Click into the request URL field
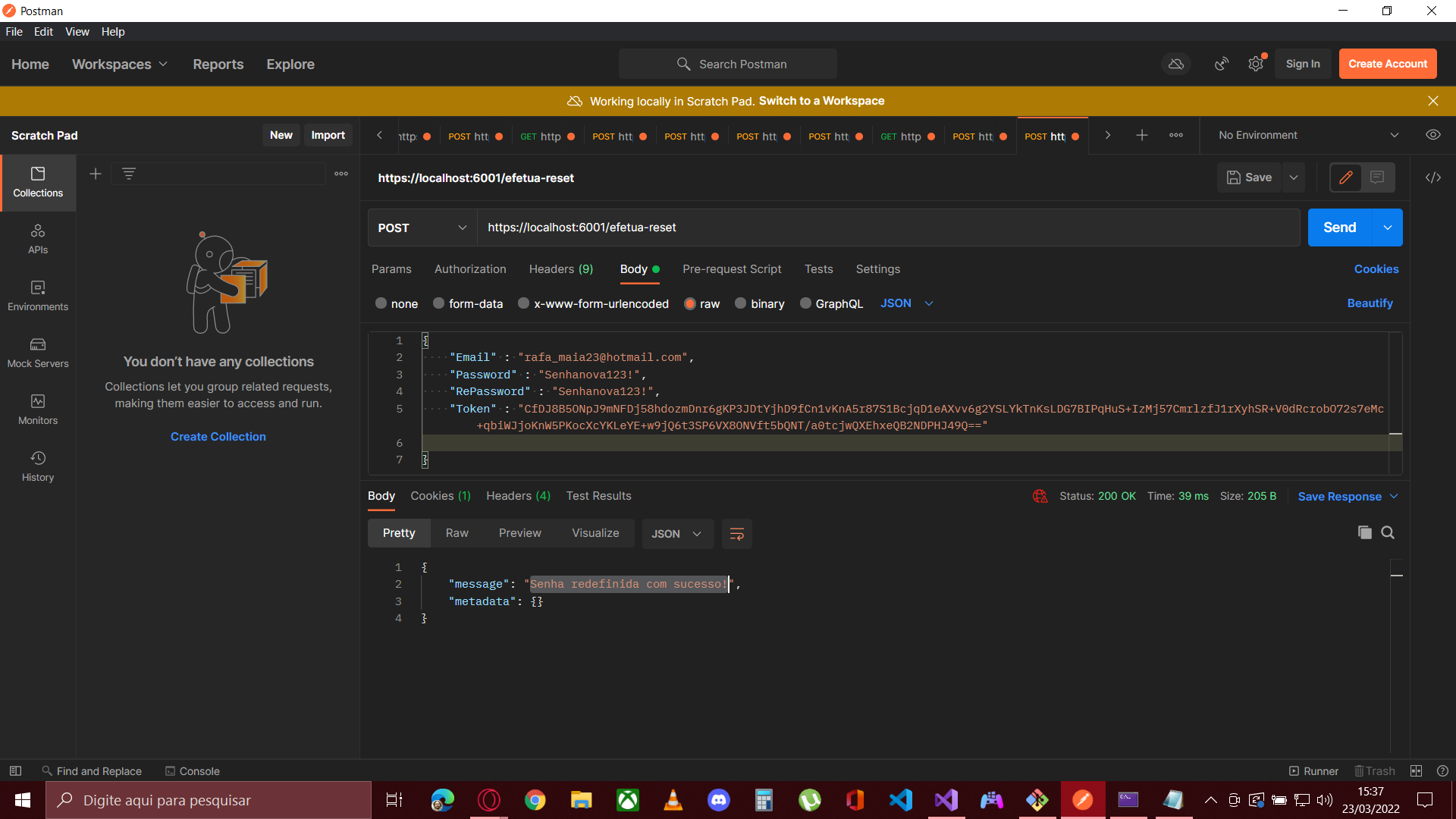1456x819 pixels. (888, 227)
